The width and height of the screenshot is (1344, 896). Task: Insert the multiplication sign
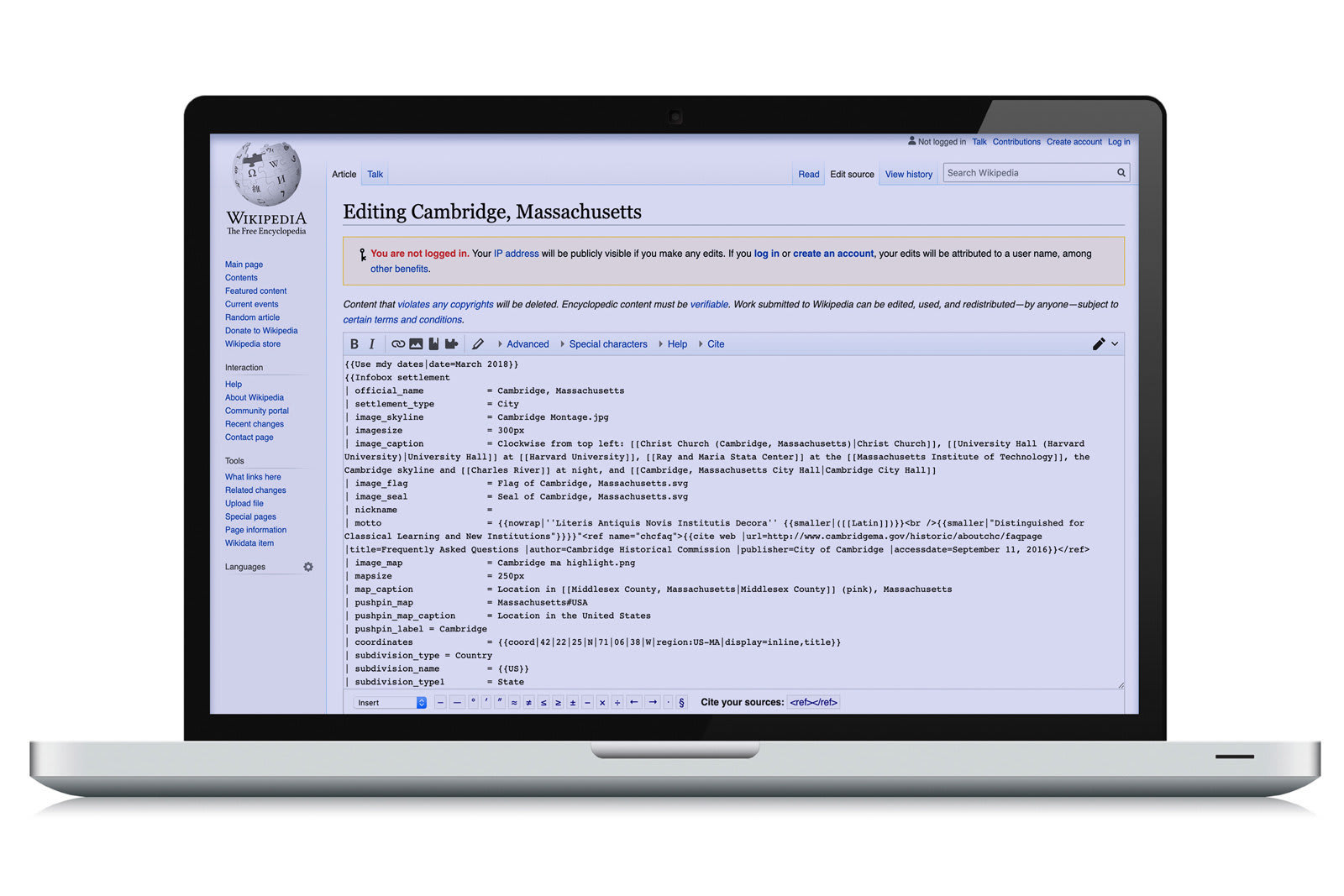[x=602, y=703]
